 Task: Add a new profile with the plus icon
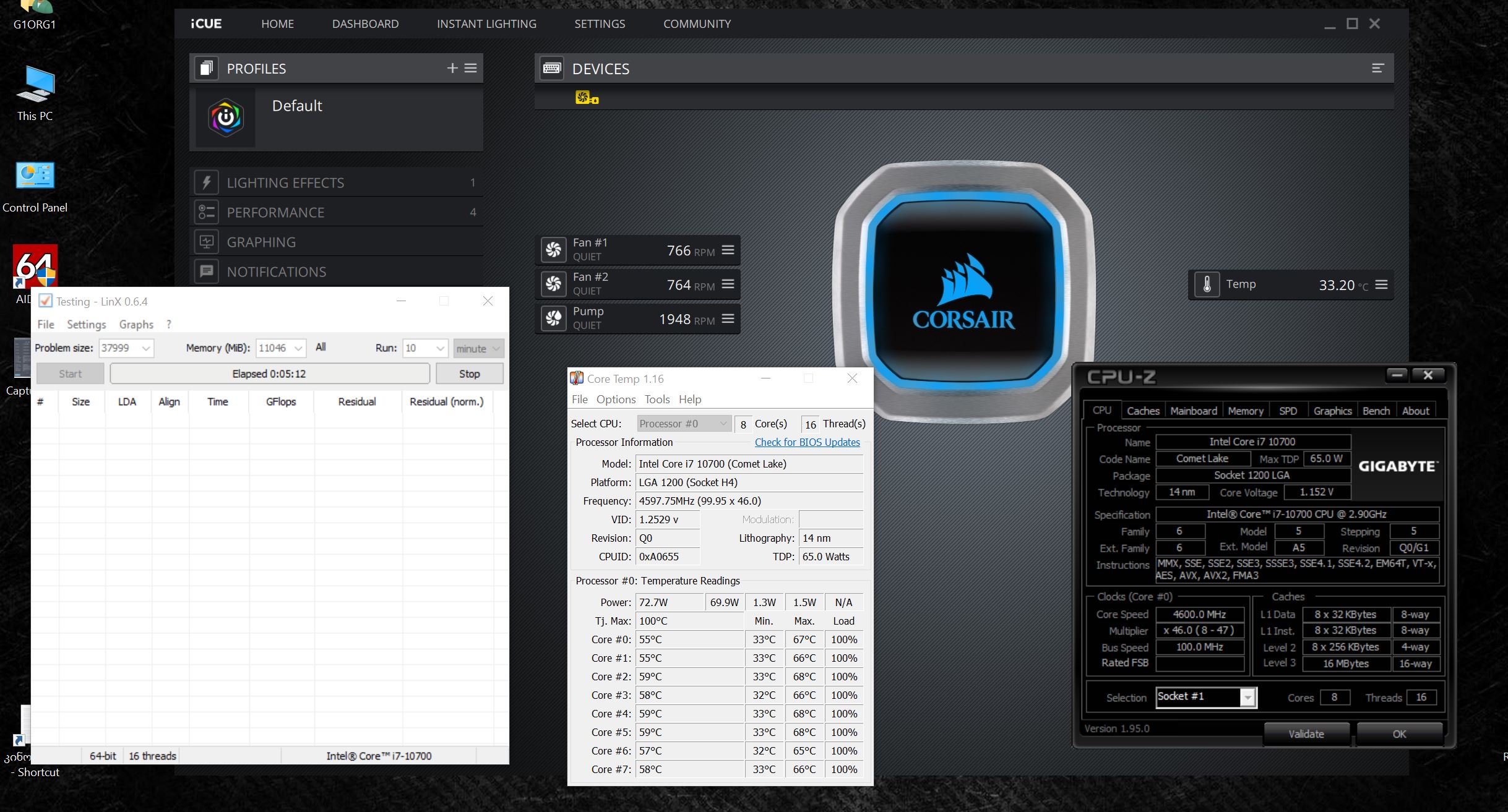click(x=452, y=68)
